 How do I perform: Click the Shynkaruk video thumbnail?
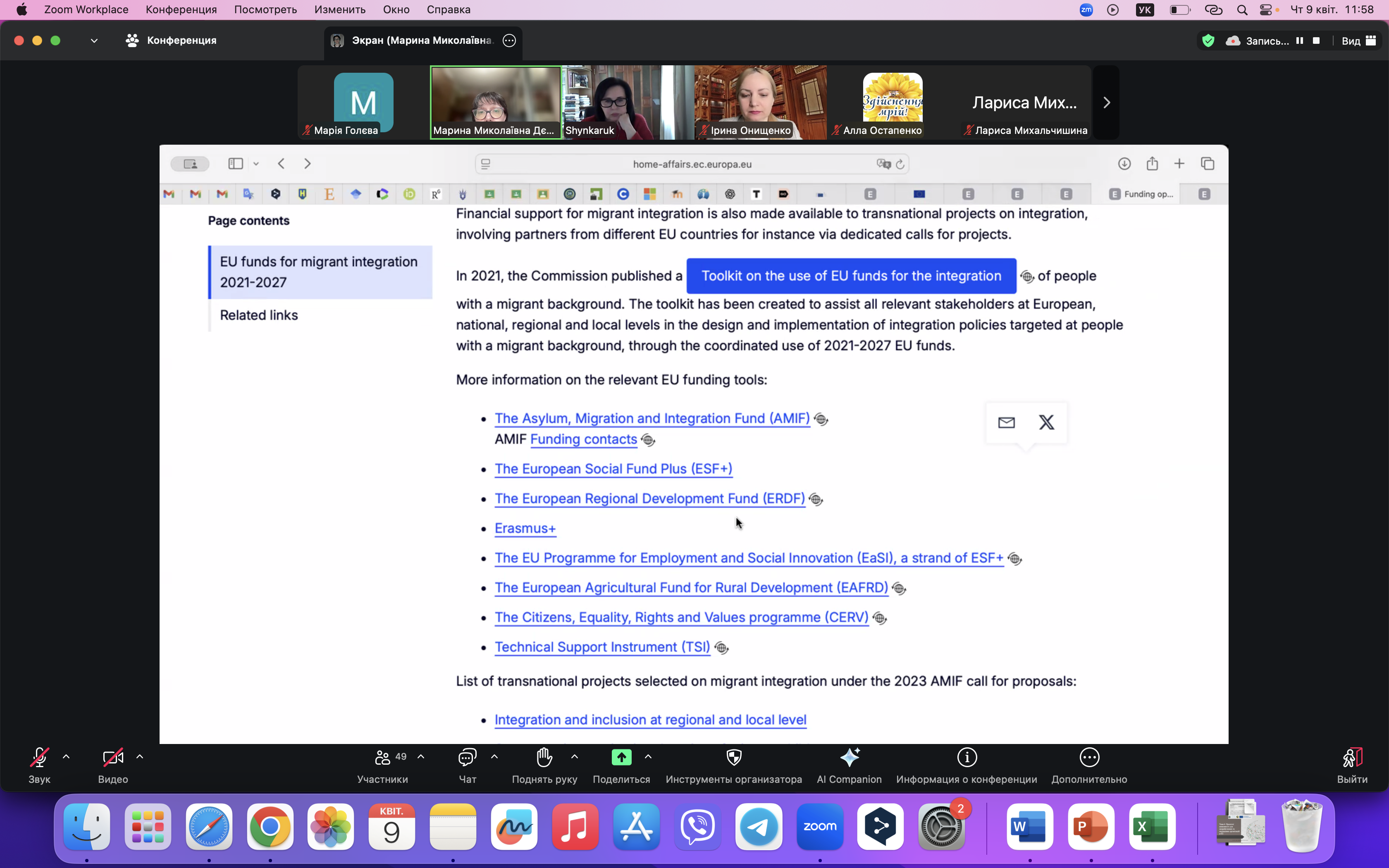(x=628, y=102)
